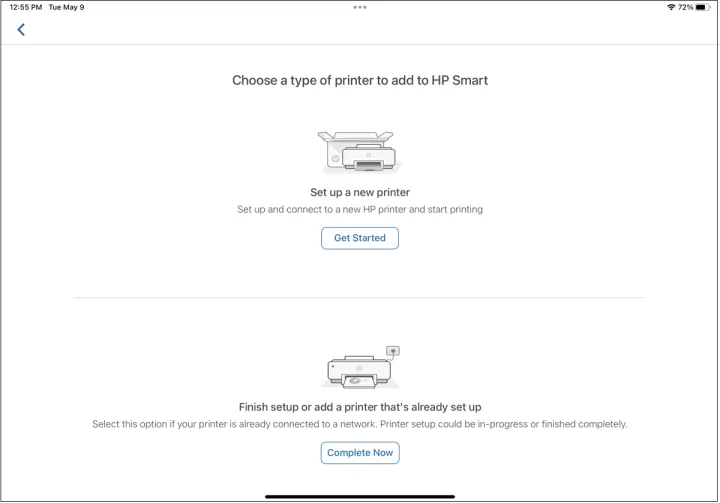The height and width of the screenshot is (503, 720).
Task: Tap the "Set up and connect" description text
Action: 360,210
